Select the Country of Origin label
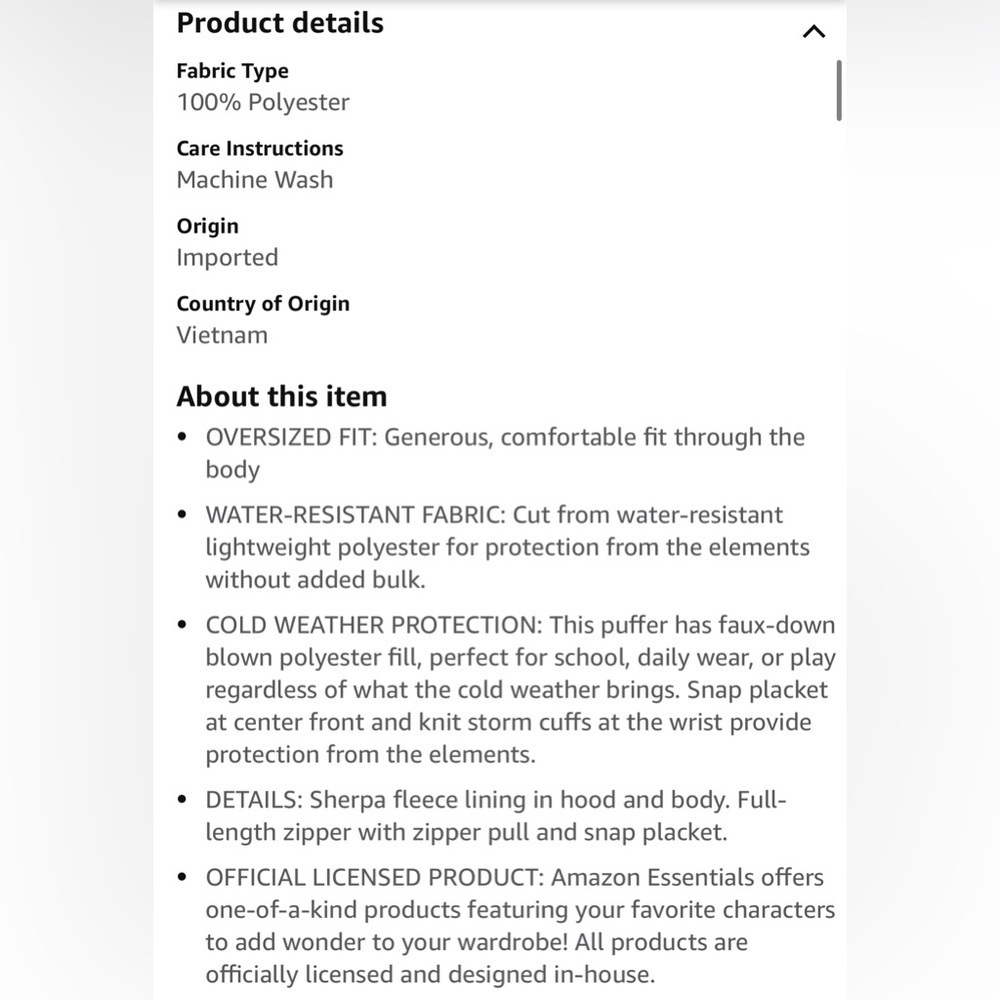1000x1000 pixels. point(263,303)
